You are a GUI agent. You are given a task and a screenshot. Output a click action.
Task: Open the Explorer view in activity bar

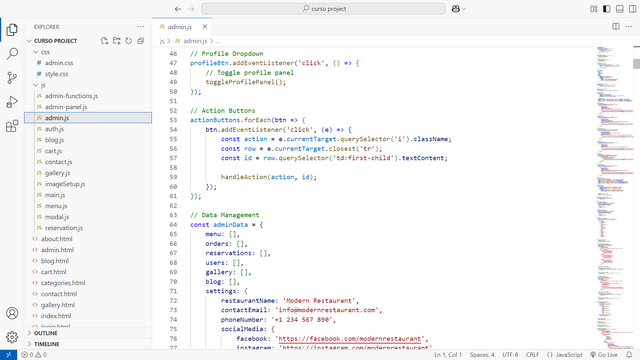[12, 29]
